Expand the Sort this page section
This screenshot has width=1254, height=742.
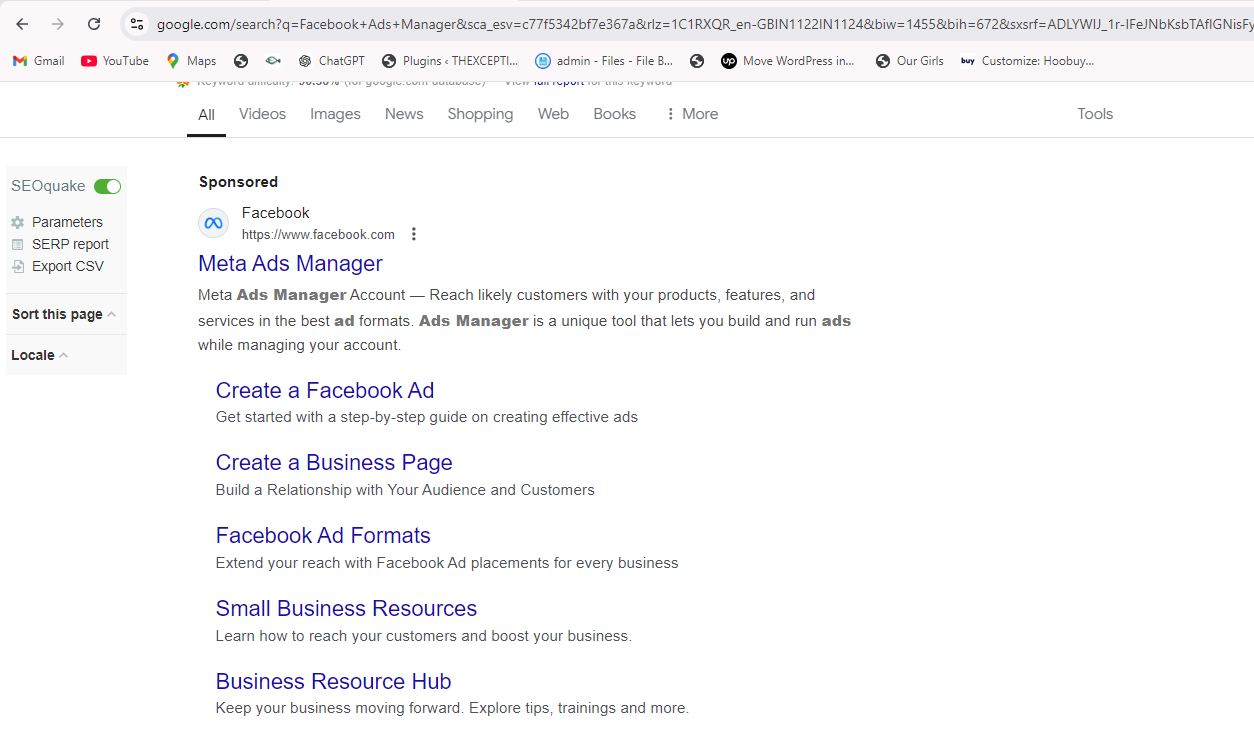point(64,314)
